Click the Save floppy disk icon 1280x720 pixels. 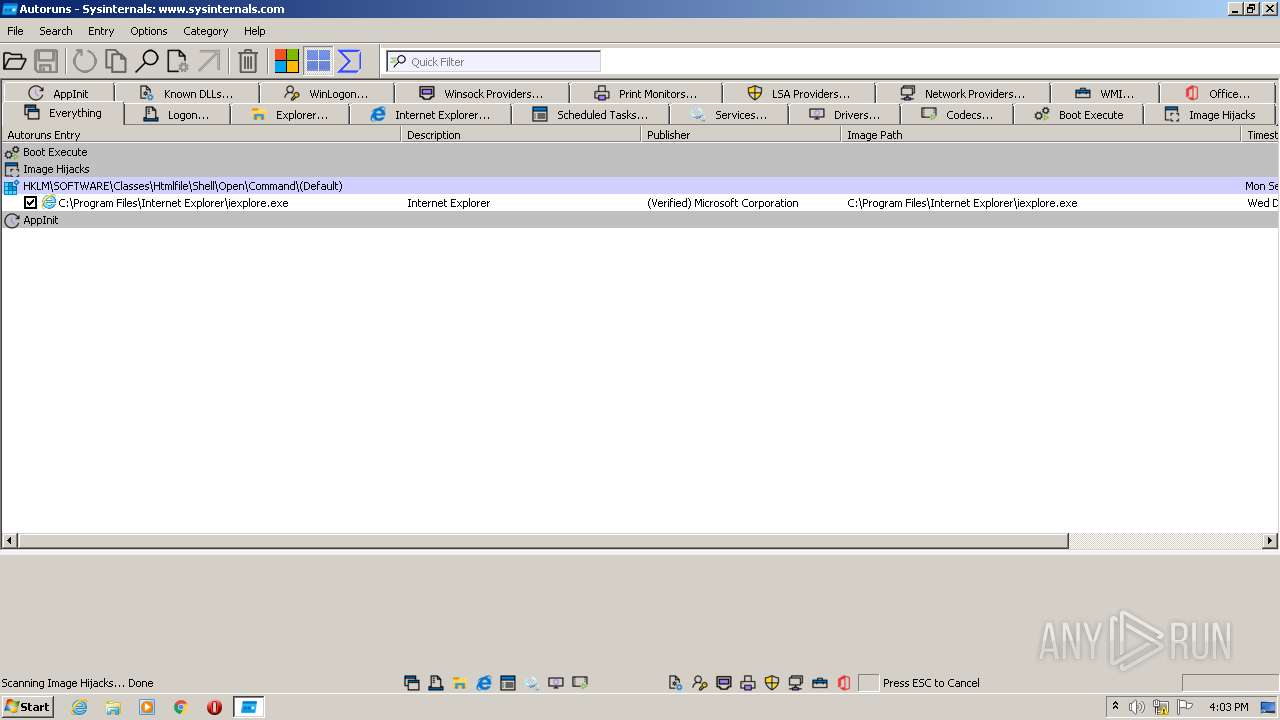(x=46, y=61)
